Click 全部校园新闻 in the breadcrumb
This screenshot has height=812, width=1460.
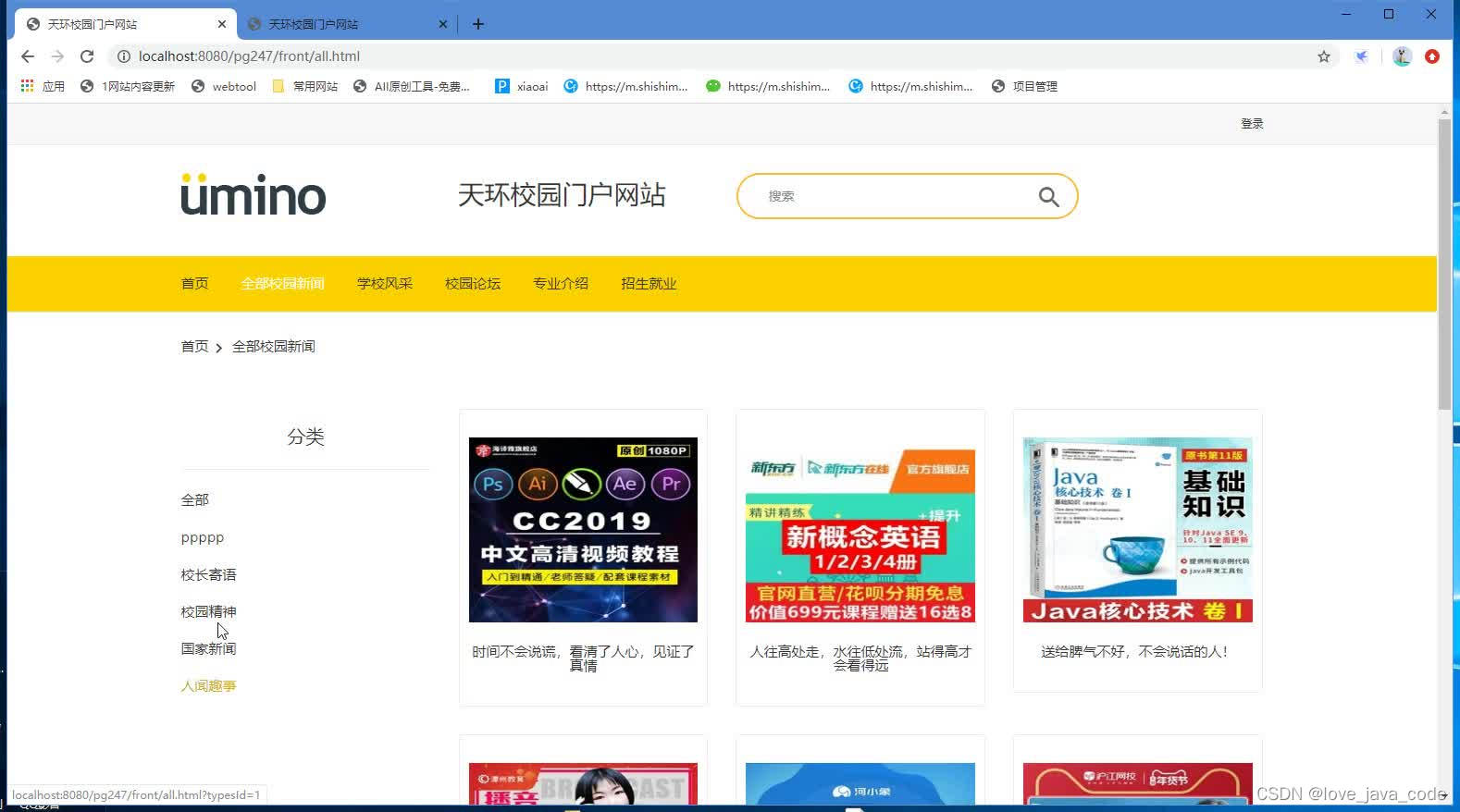click(273, 346)
